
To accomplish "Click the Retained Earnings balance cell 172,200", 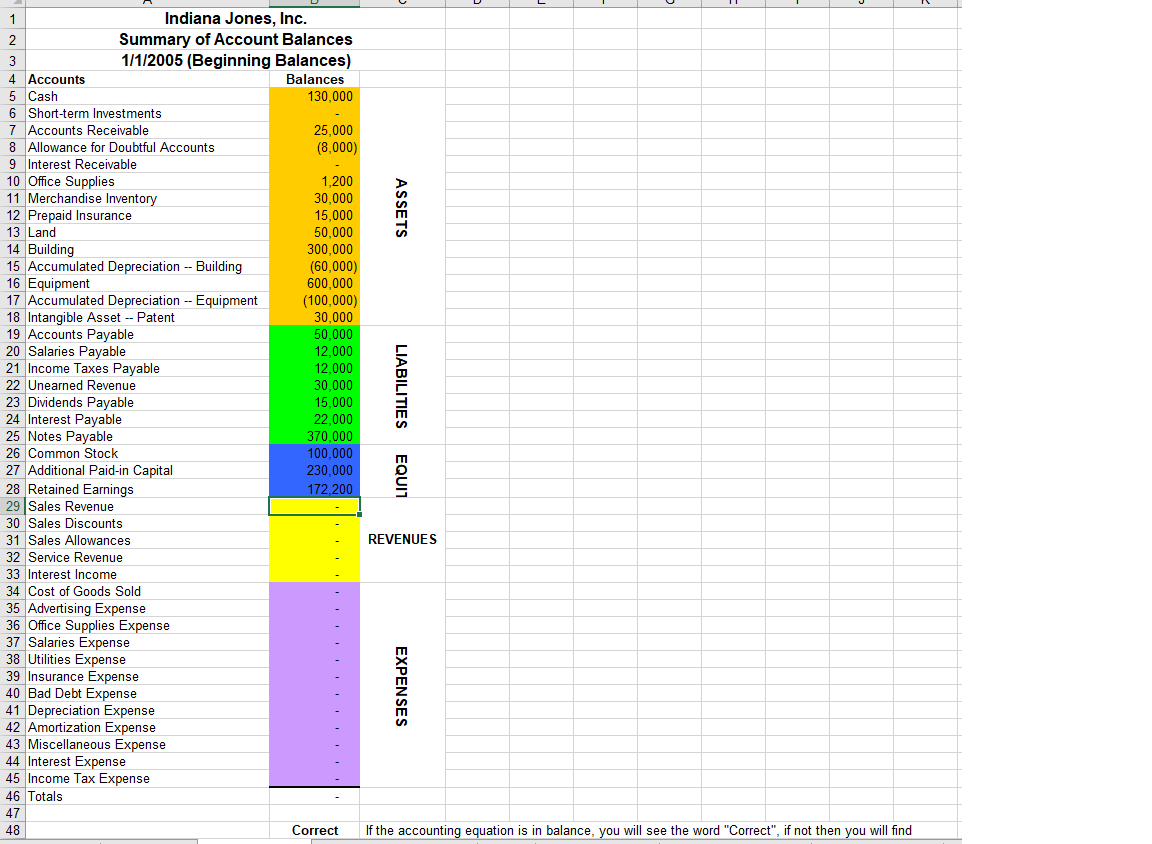I will tap(313, 489).
